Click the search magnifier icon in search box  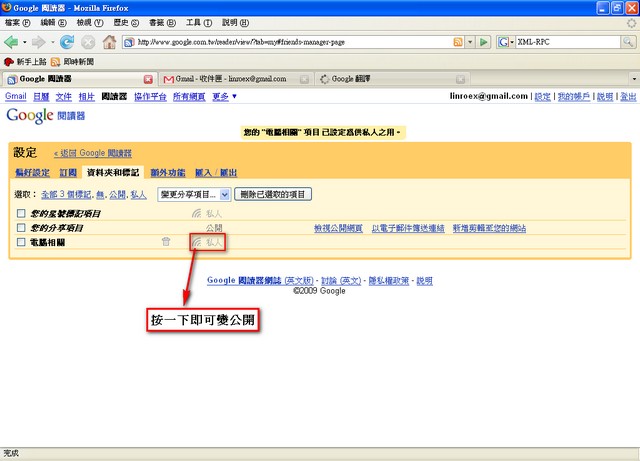pos(628,42)
